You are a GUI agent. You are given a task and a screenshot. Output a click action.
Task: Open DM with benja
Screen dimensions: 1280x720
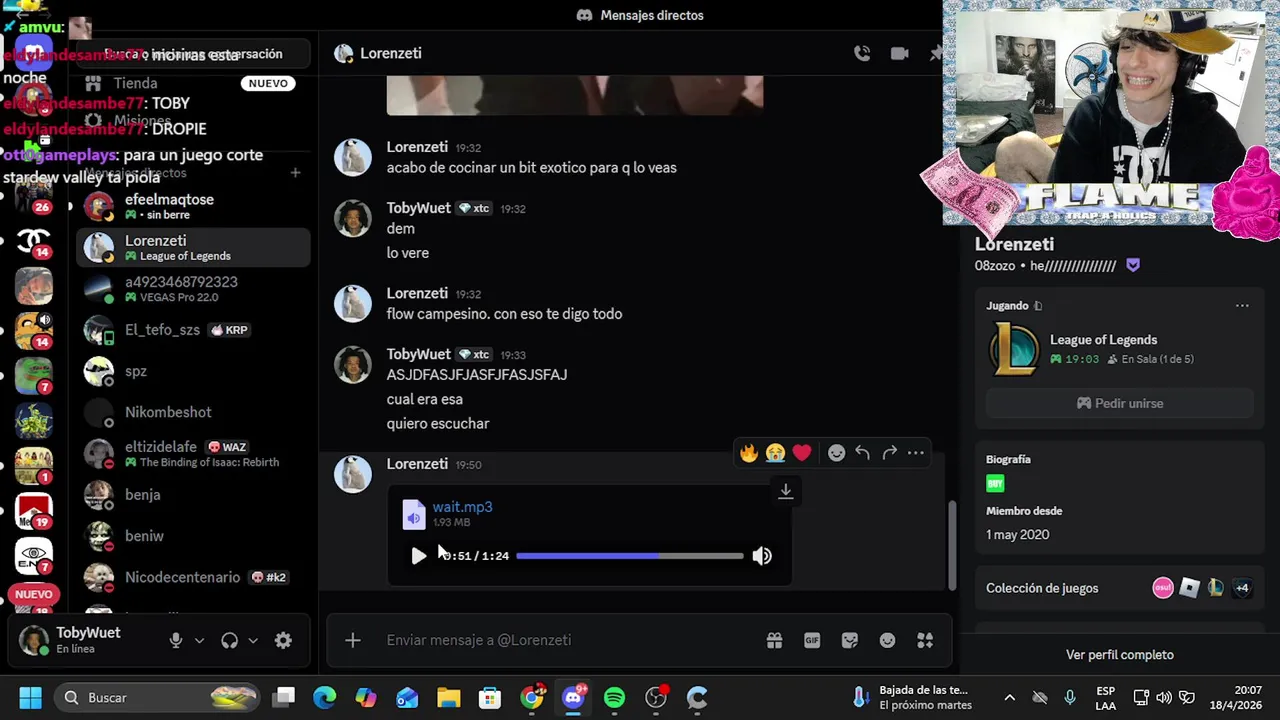(x=193, y=495)
